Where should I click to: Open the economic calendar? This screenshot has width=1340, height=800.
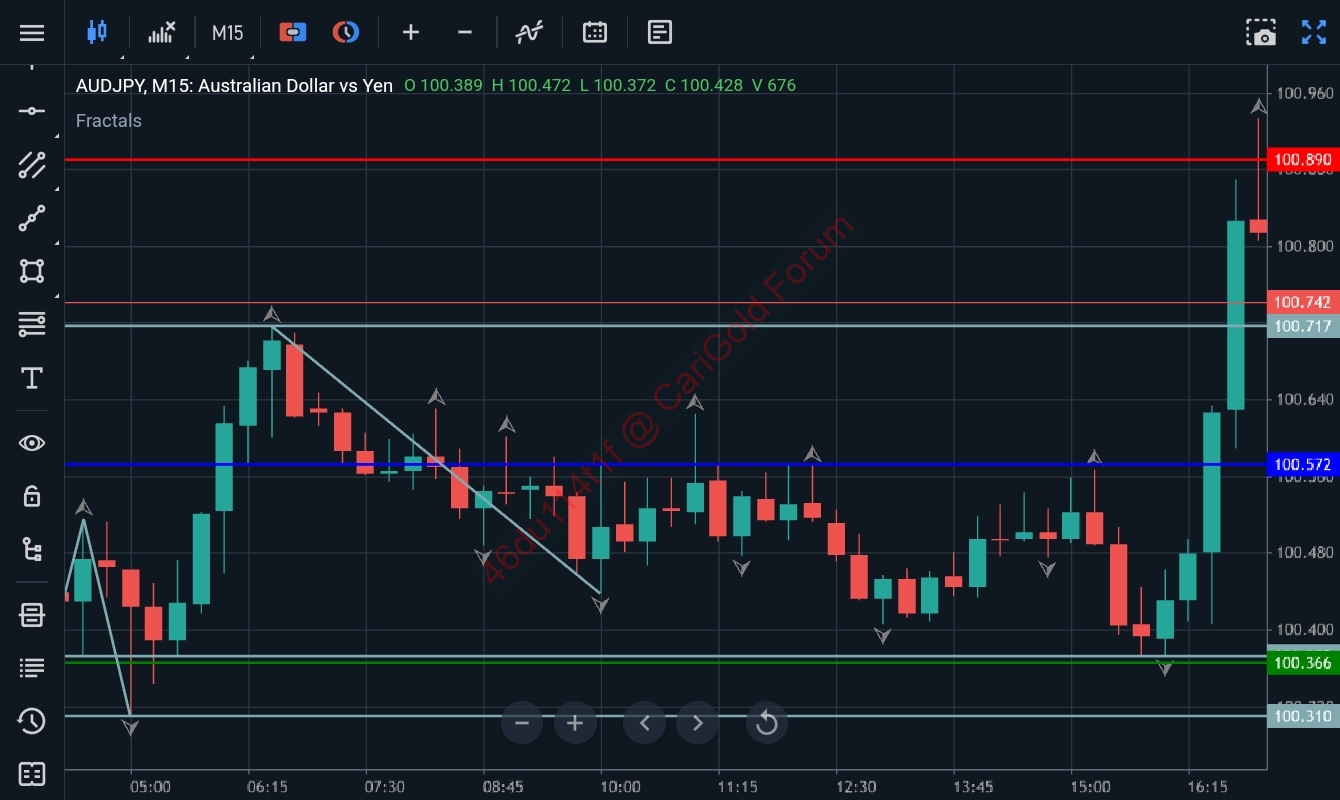click(x=595, y=33)
